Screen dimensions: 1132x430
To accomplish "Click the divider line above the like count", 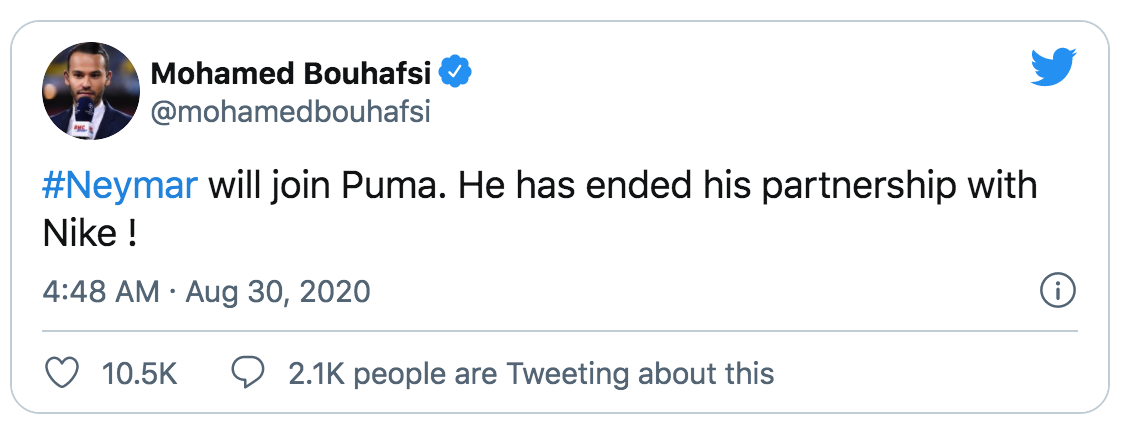I will click(560, 331).
